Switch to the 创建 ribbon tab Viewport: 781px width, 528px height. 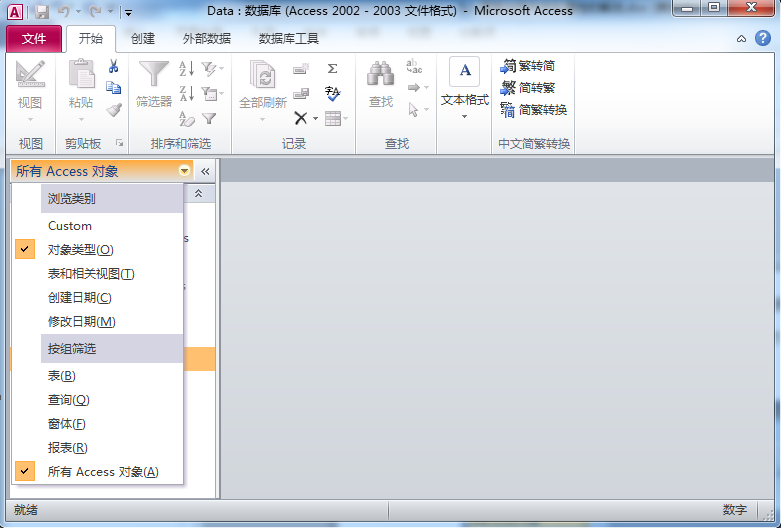[143, 39]
